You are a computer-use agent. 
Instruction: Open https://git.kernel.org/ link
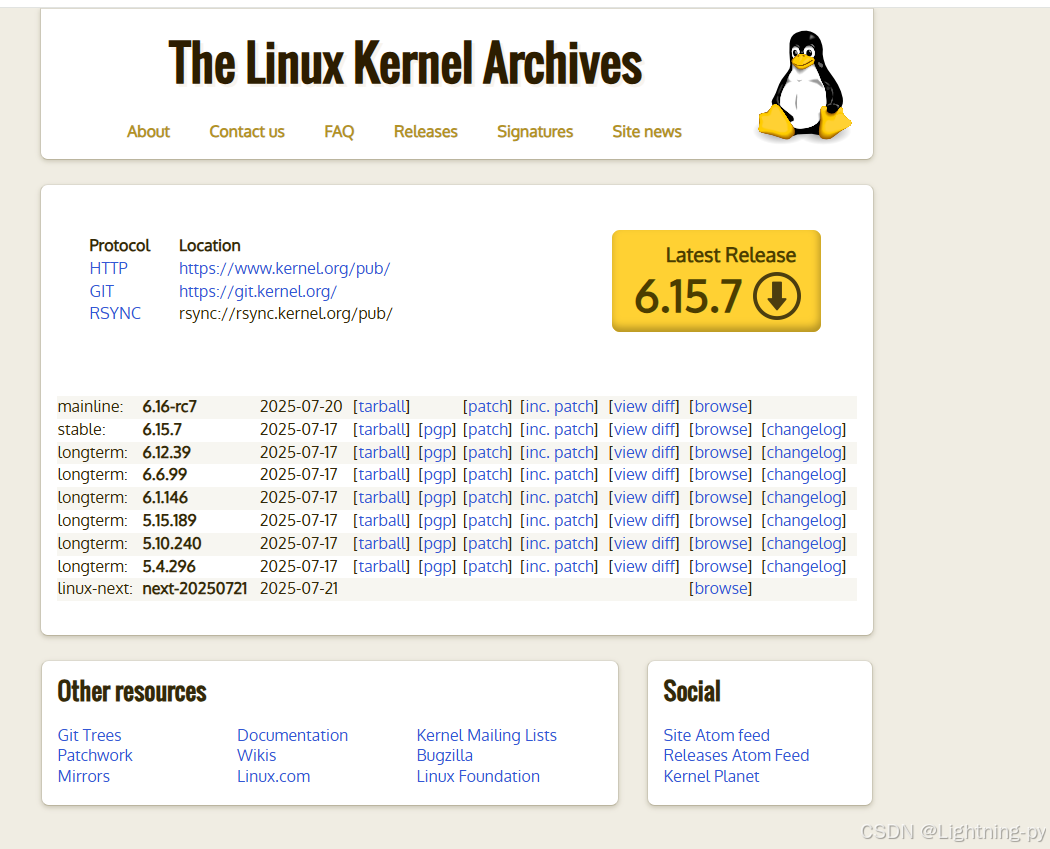[x=257, y=291]
